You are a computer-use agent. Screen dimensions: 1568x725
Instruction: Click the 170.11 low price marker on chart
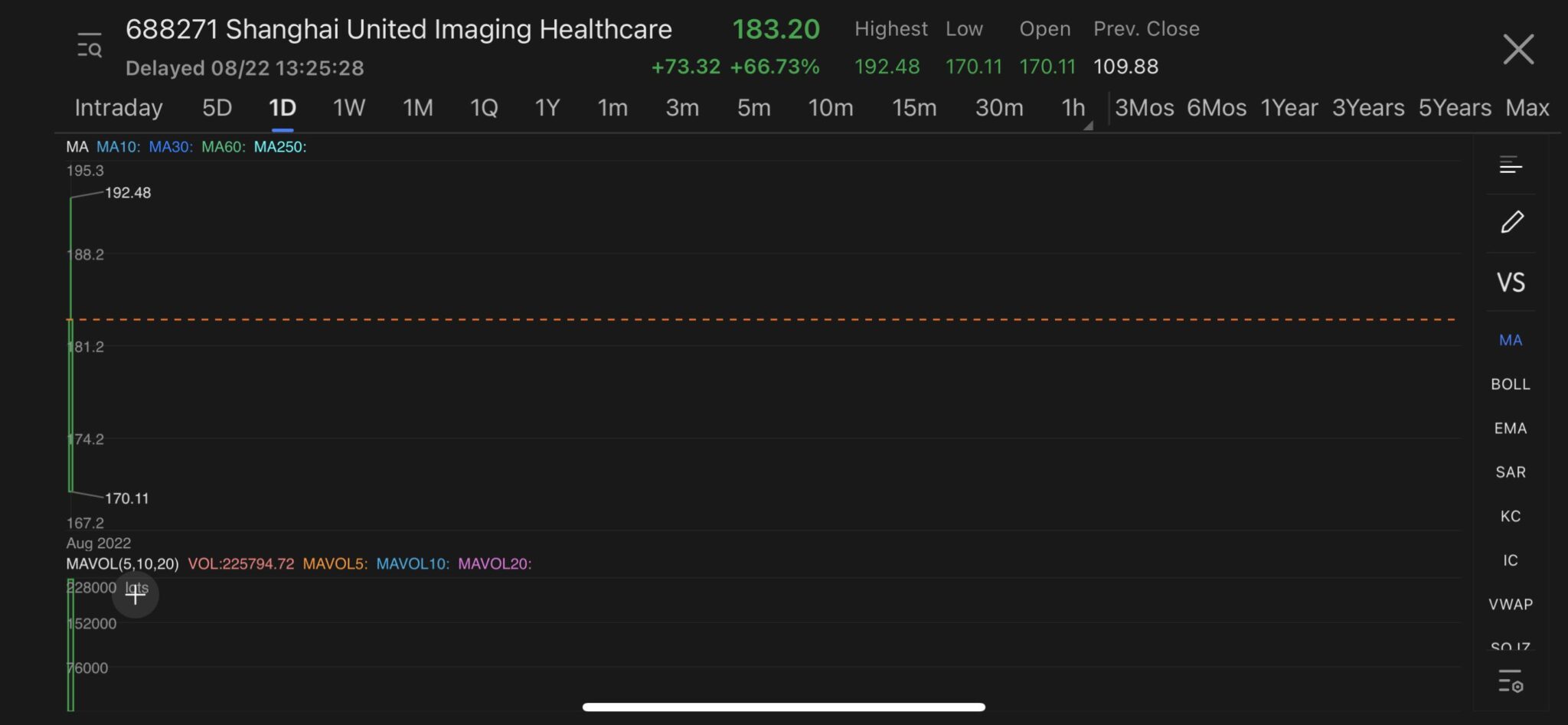127,498
